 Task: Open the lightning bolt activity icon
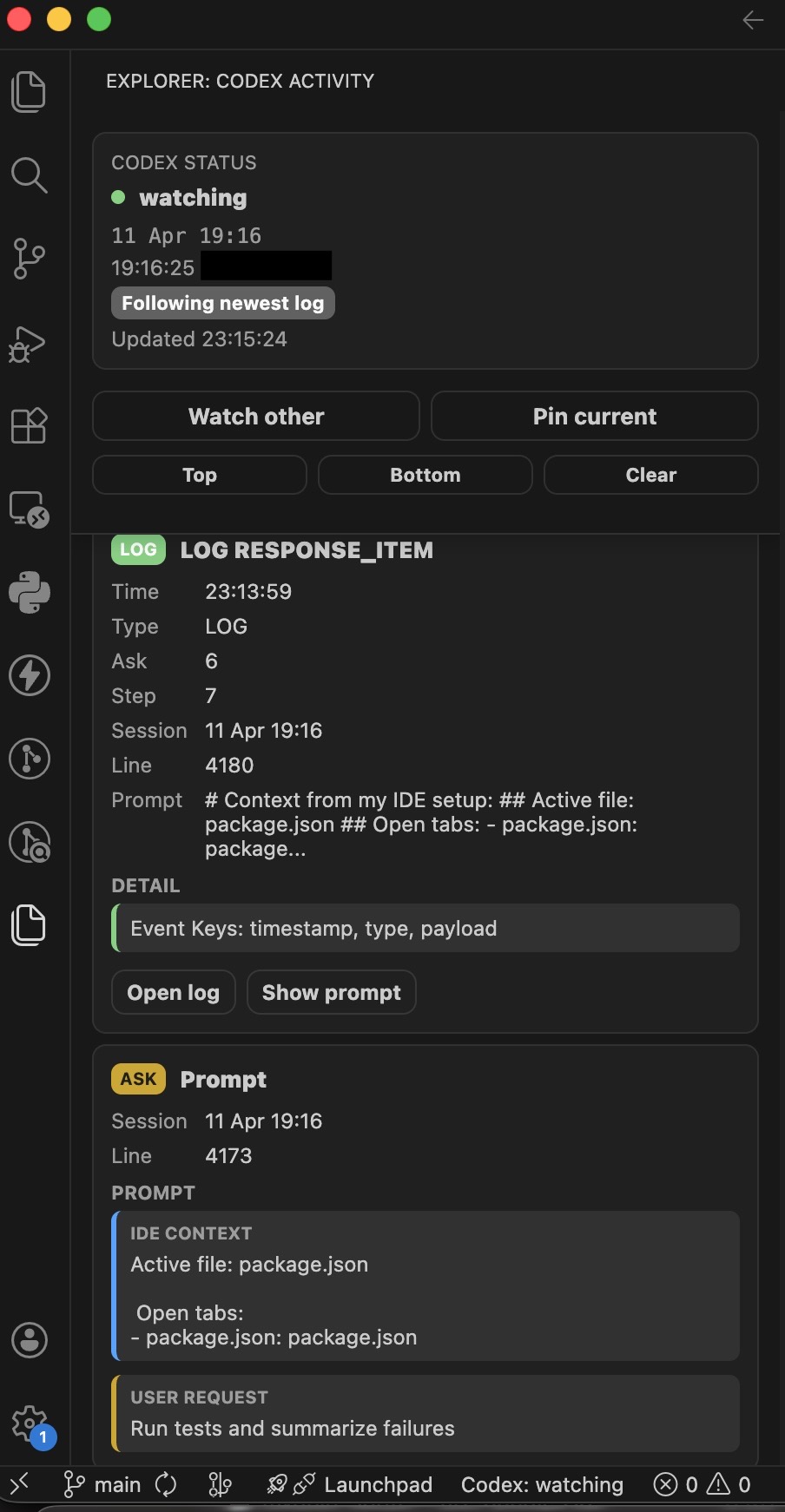tap(30, 675)
